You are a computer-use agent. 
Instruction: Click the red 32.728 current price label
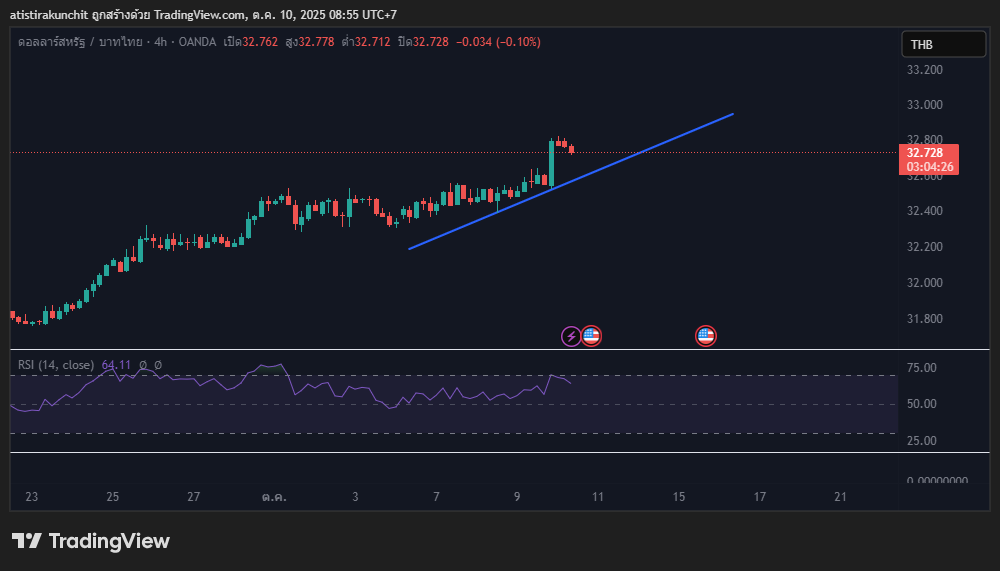930,153
